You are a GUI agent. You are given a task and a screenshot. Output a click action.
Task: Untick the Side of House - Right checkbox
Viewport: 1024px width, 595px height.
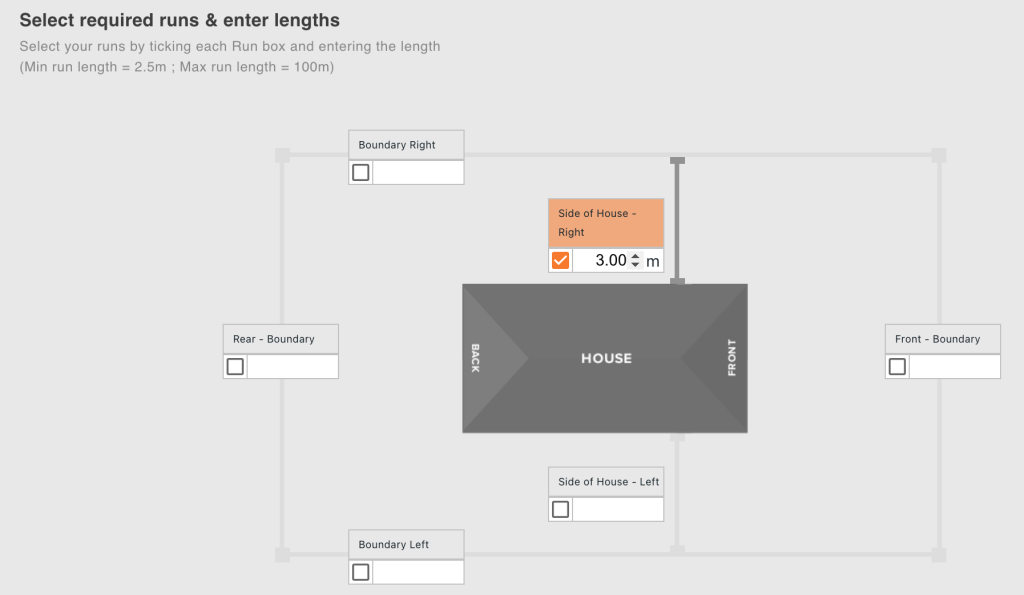coord(560,261)
